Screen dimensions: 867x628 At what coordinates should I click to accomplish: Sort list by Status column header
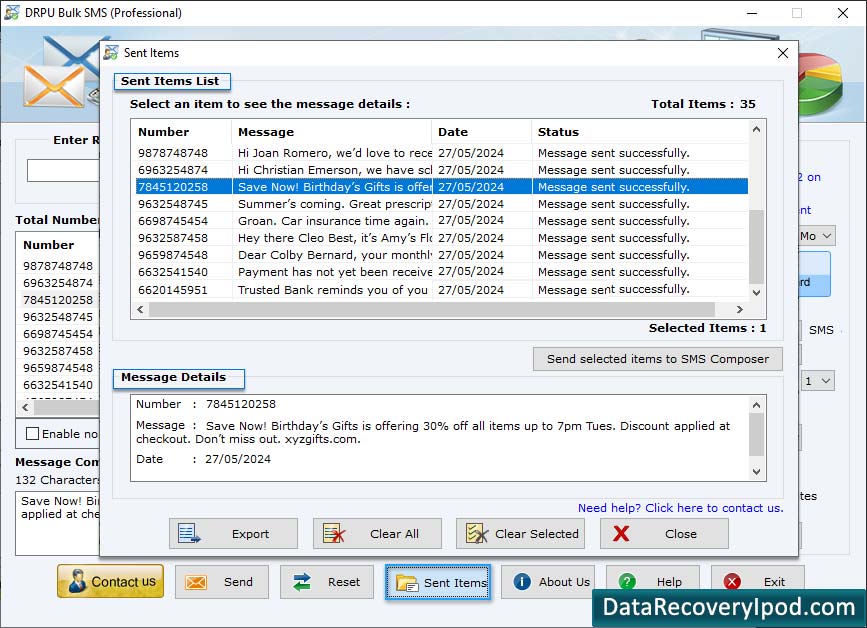coord(640,132)
